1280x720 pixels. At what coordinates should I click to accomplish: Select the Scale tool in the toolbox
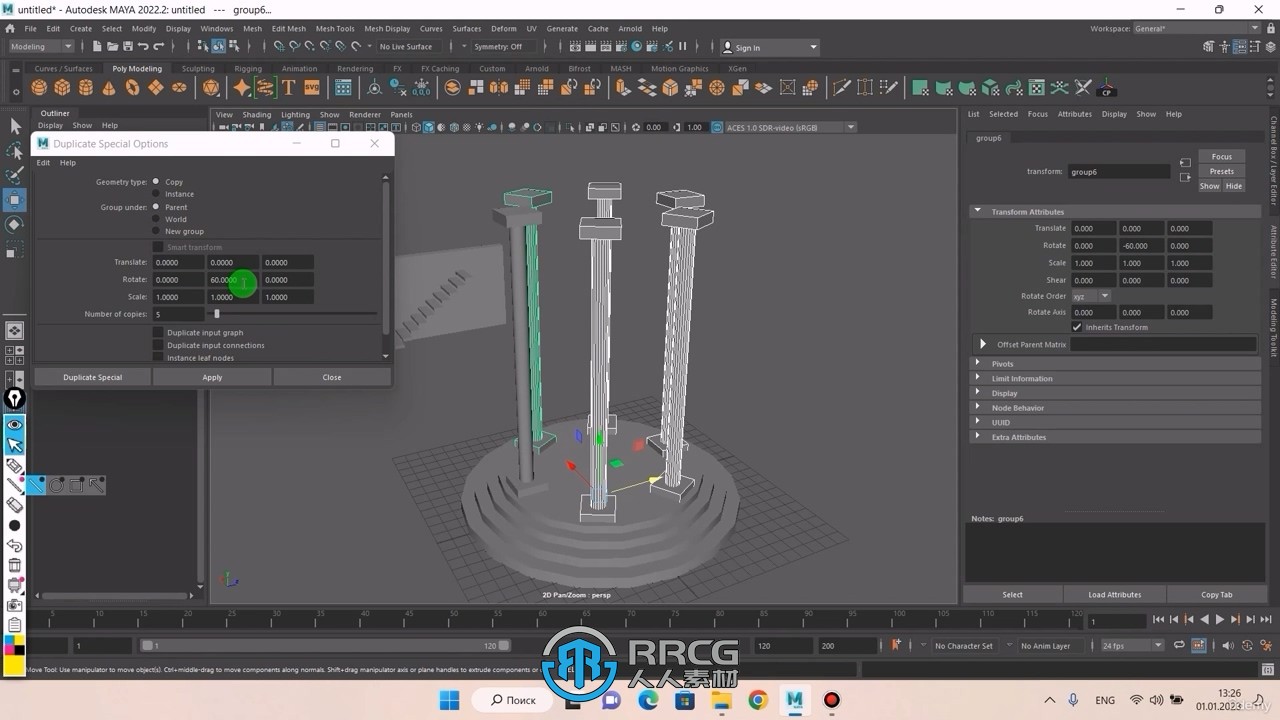point(15,250)
